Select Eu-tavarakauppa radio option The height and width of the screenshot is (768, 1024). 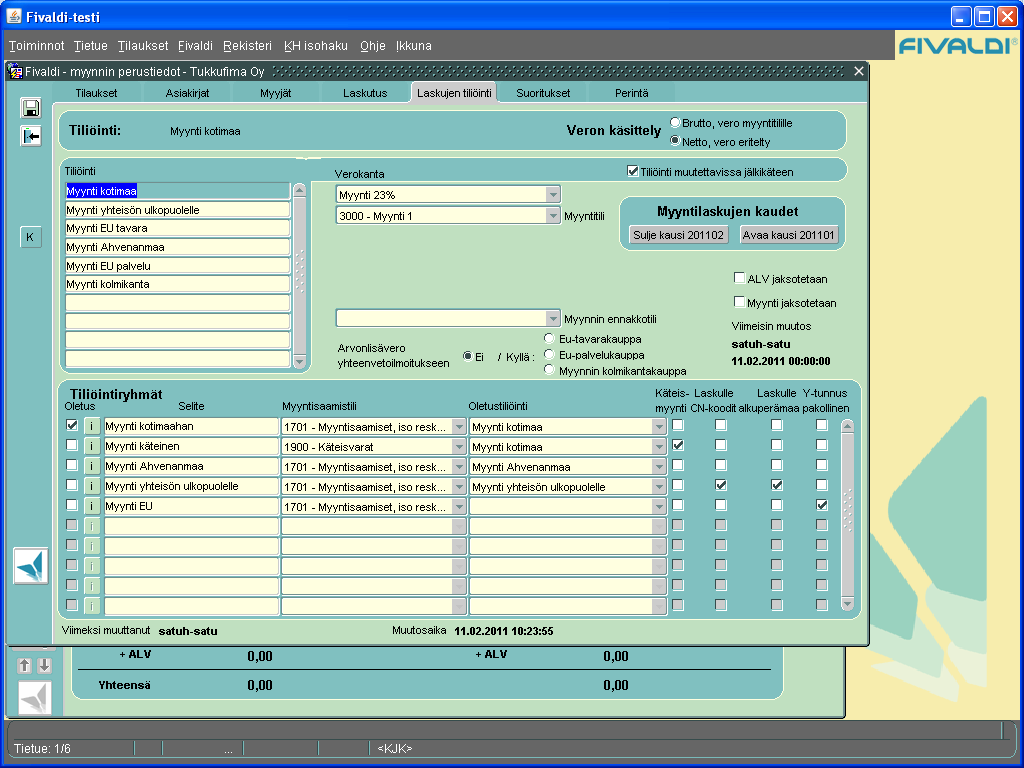coord(549,338)
